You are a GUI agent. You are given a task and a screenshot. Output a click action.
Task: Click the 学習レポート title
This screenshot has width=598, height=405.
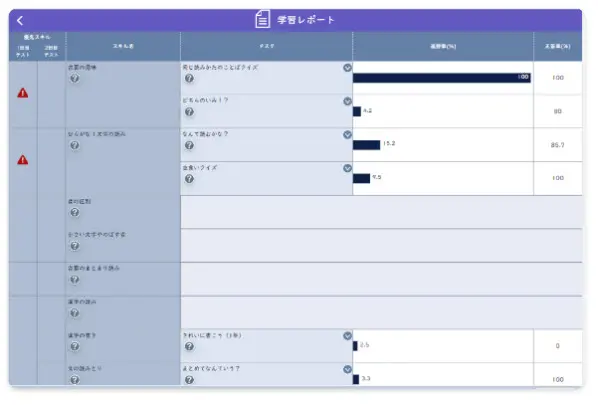point(306,20)
